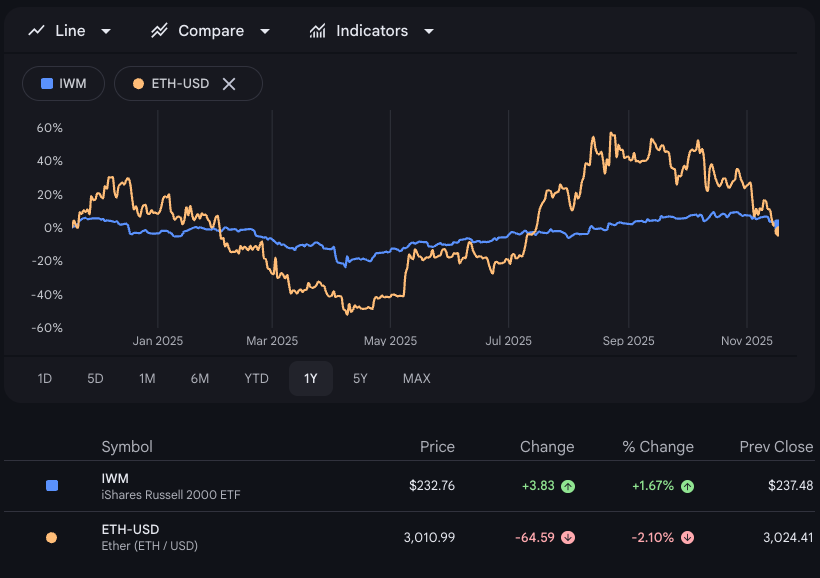Select the MAX time range
Screen dimensions: 820x578
[417, 378]
